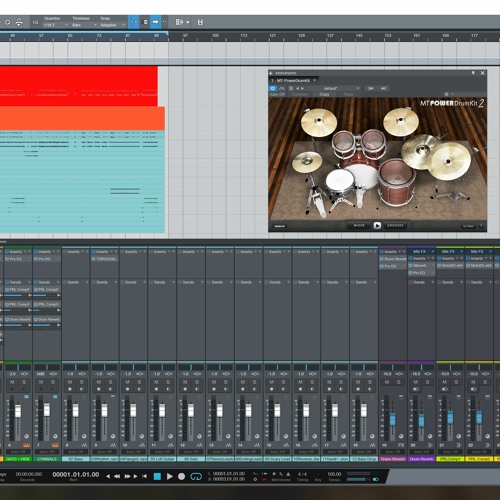Click the volume fader on channel 12
The height and width of the screenshot is (500, 500).
(x=191, y=411)
